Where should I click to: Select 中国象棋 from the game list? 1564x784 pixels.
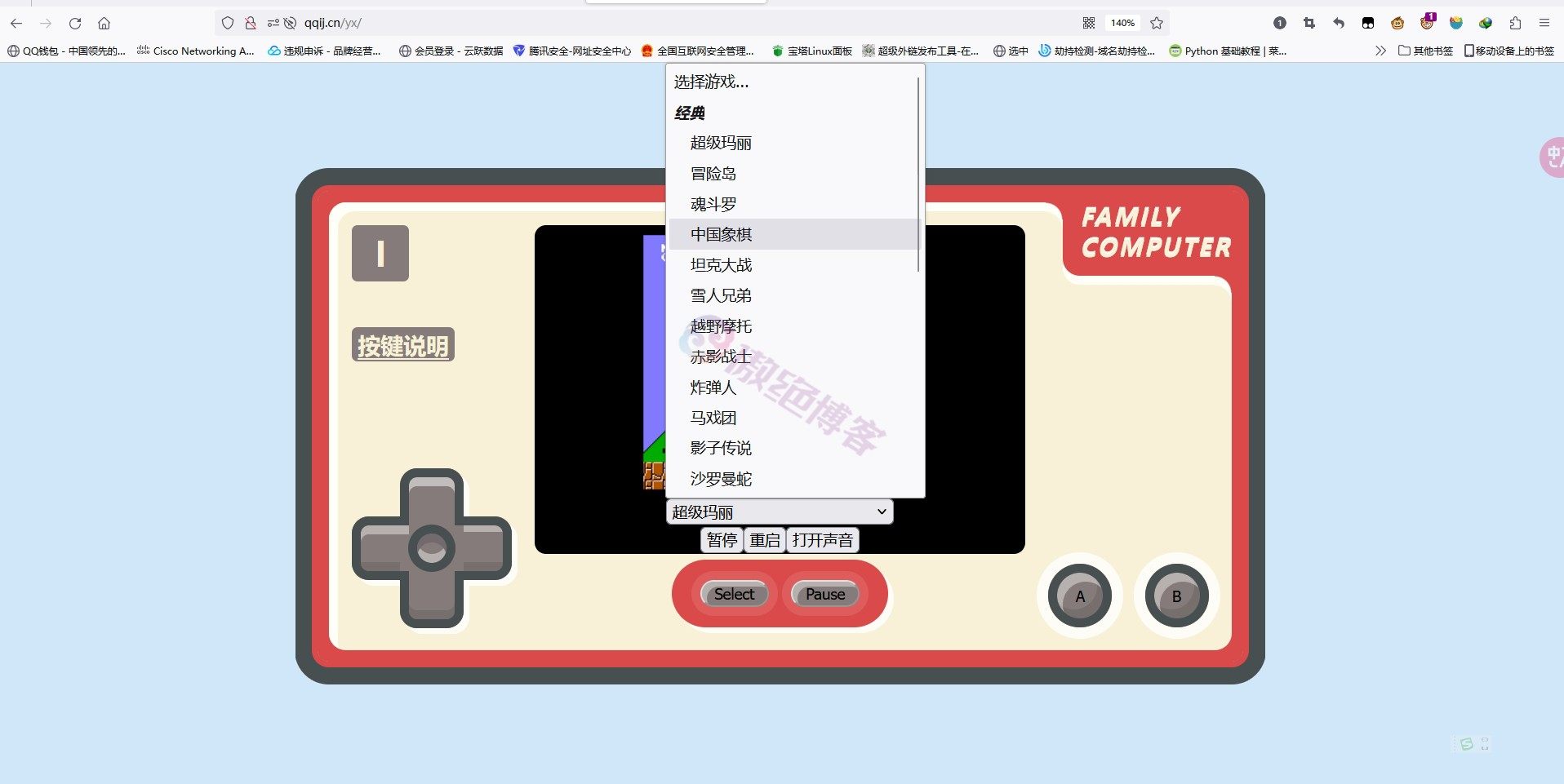pyautogui.click(x=793, y=234)
